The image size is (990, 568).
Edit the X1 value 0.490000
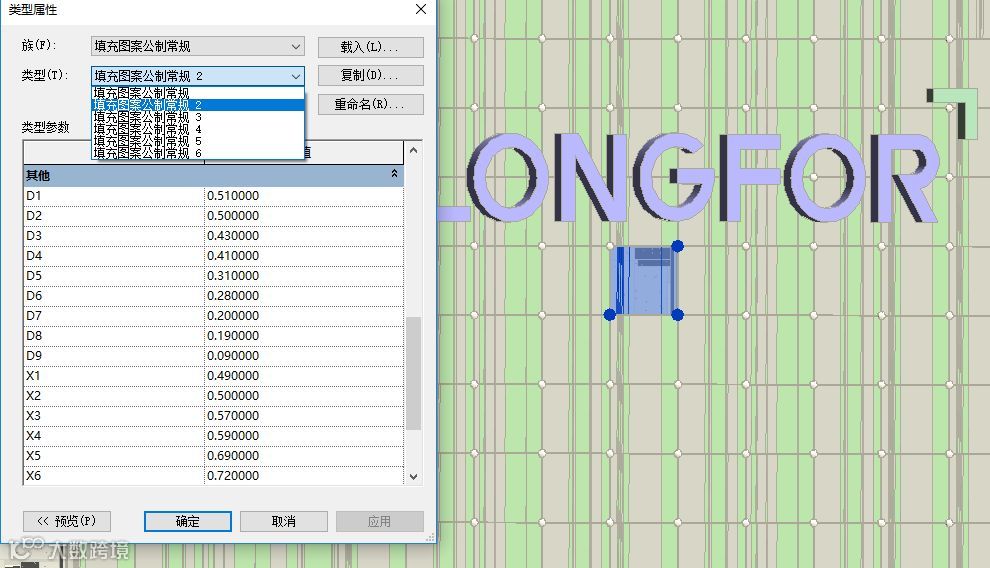[304, 376]
